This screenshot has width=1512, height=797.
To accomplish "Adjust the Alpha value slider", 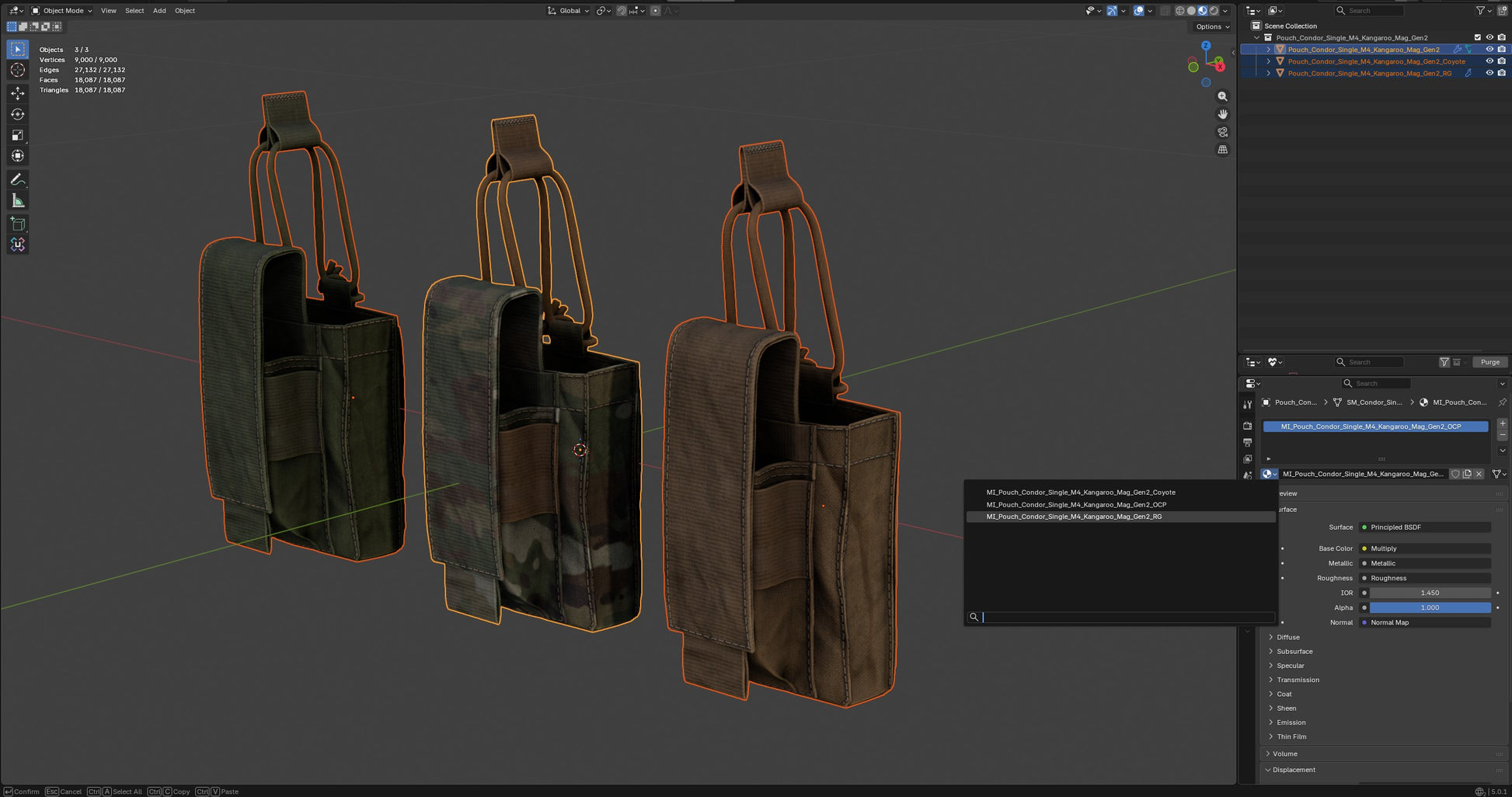I will (1430, 607).
